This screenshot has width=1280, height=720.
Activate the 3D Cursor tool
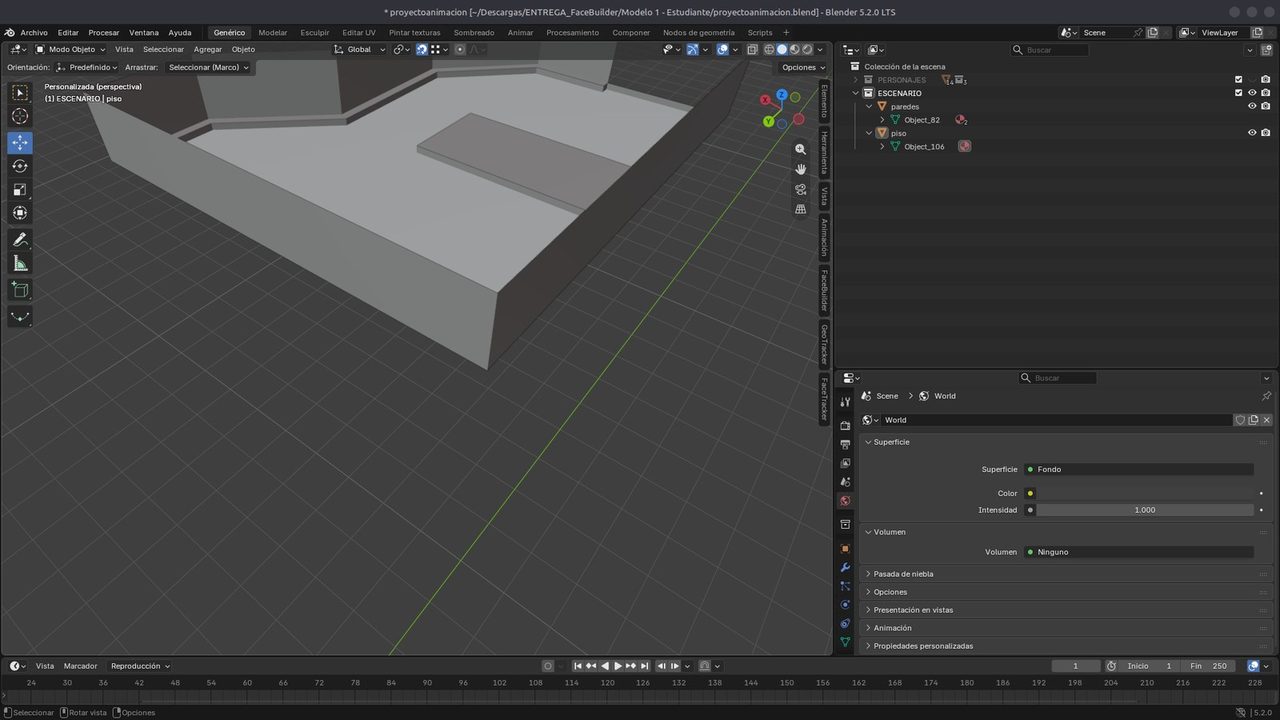click(20, 117)
